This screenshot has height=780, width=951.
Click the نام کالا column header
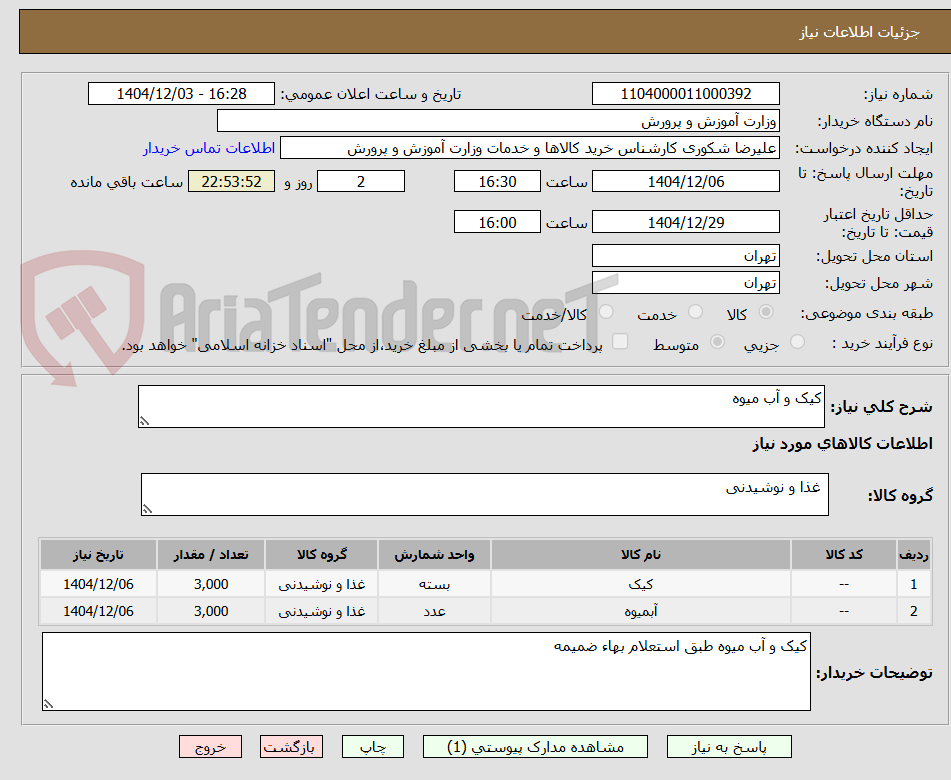640,554
